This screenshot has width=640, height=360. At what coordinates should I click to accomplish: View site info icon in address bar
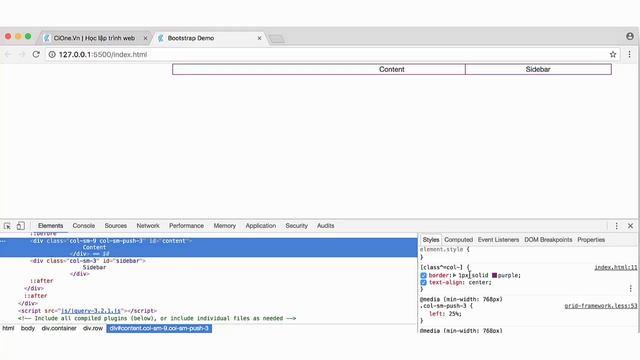point(52,54)
